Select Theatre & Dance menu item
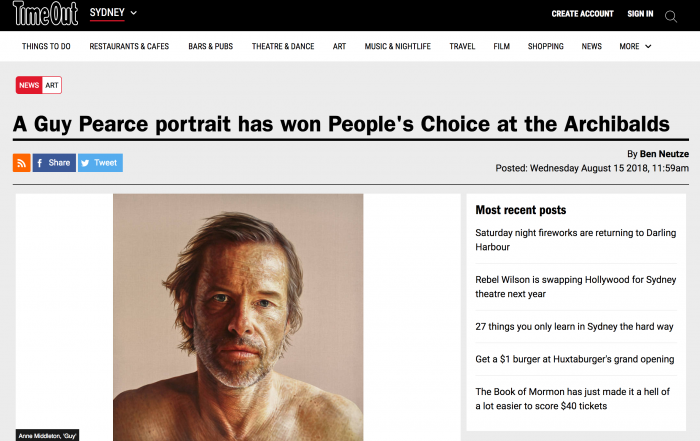Screen dimensions: 700x441 point(284,46)
